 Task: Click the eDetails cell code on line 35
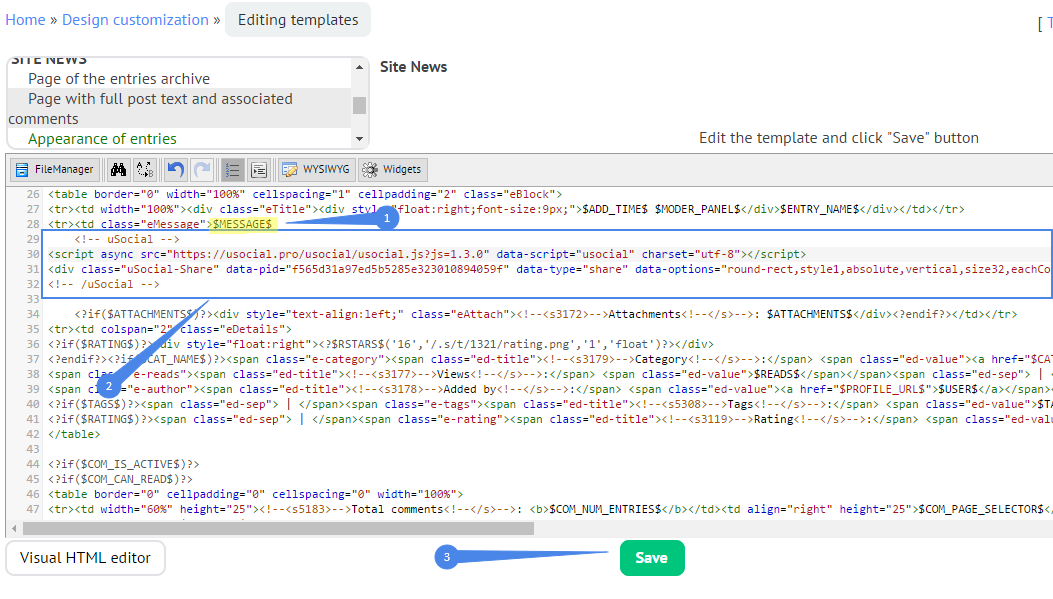pyautogui.click(x=170, y=329)
